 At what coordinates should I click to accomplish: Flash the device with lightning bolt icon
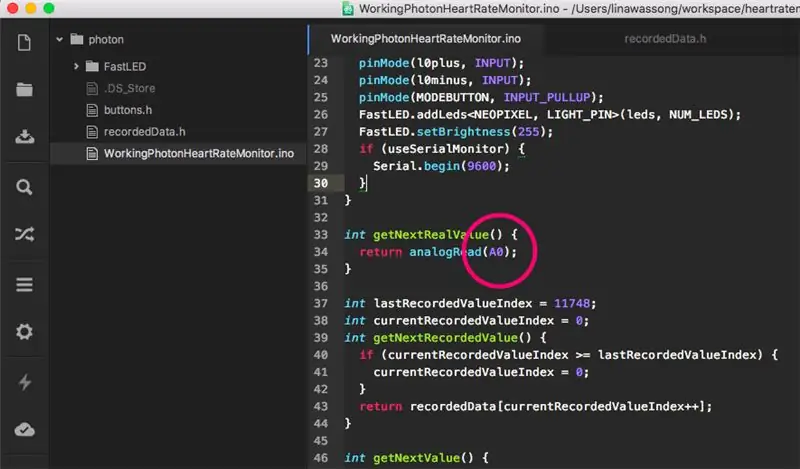24,382
